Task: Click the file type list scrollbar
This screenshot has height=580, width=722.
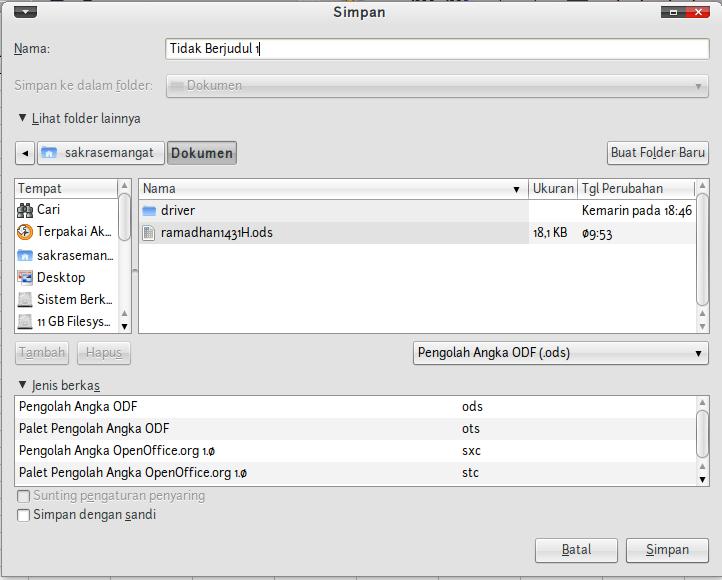Action: (702, 432)
